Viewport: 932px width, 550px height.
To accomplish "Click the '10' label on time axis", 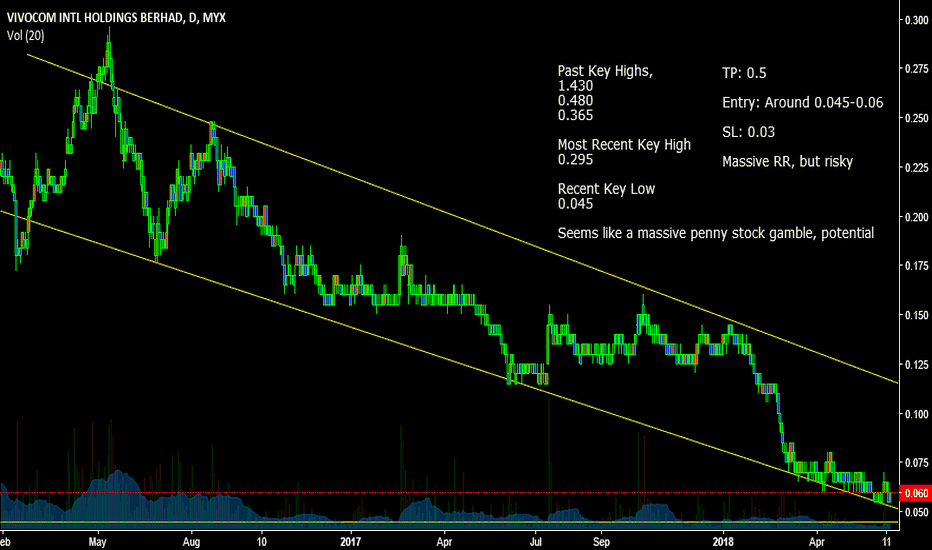I will tap(262, 542).
